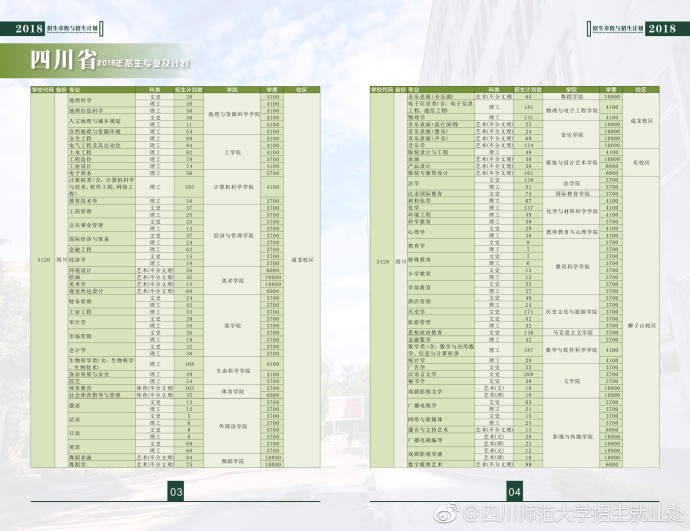Click the '食品质量与安全' major cell
This screenshot has height=531, width=690.
coord(102,374)
